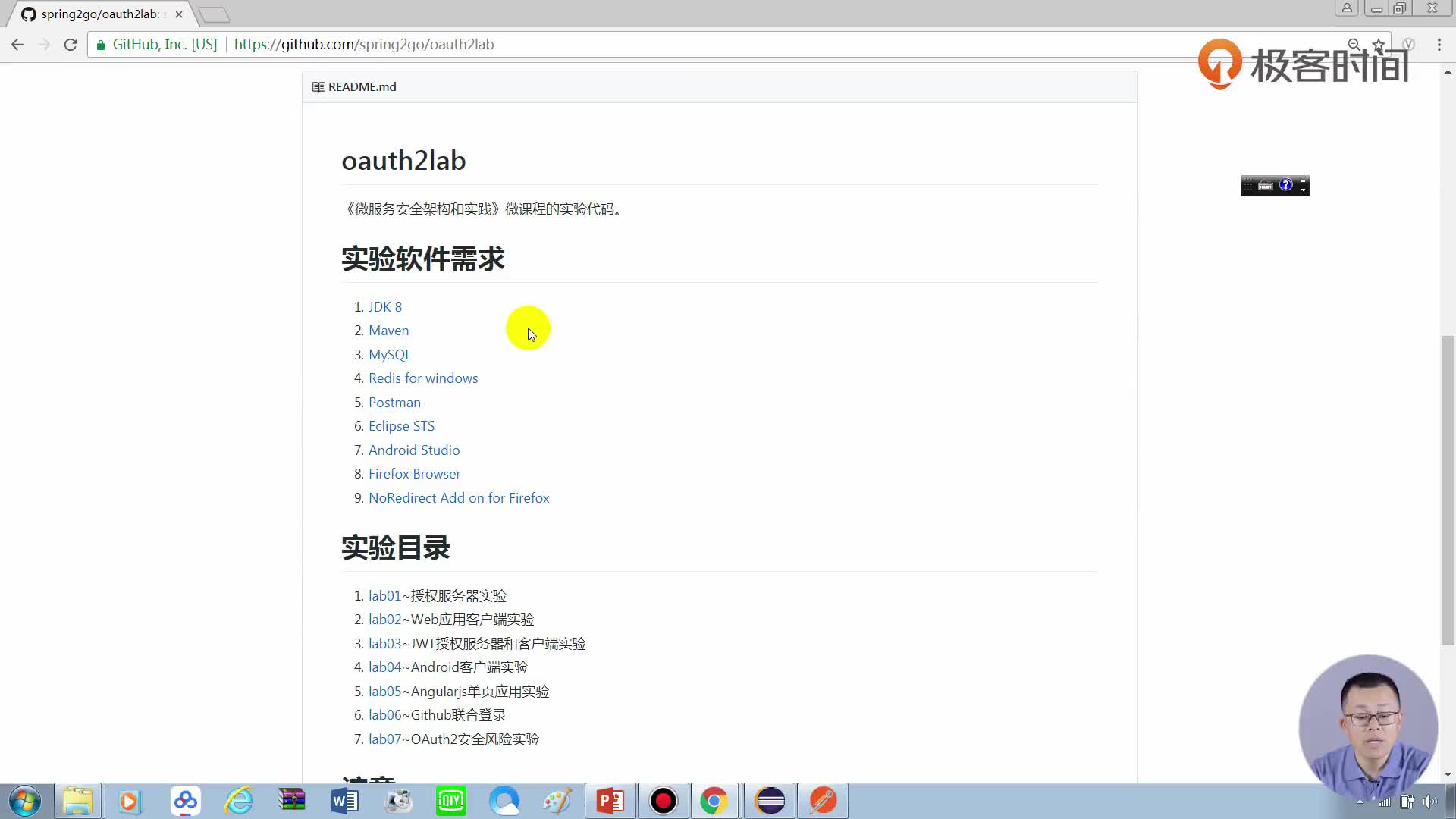Click inside the browser address bar
This screenshot has height=819, width=1456.
531,44
